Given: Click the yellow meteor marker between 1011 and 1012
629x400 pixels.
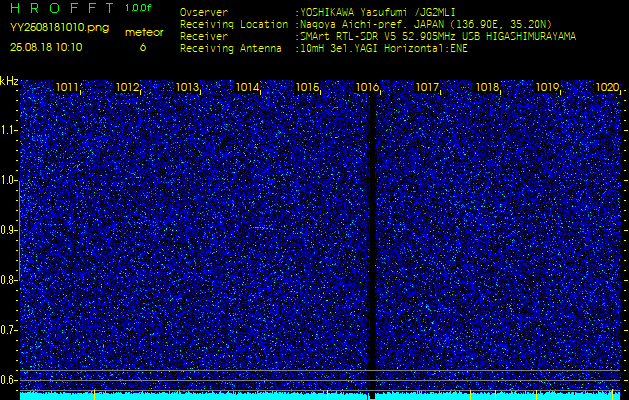Looking at the screenshot, I should pyautogui.click(x=94, y=394).
